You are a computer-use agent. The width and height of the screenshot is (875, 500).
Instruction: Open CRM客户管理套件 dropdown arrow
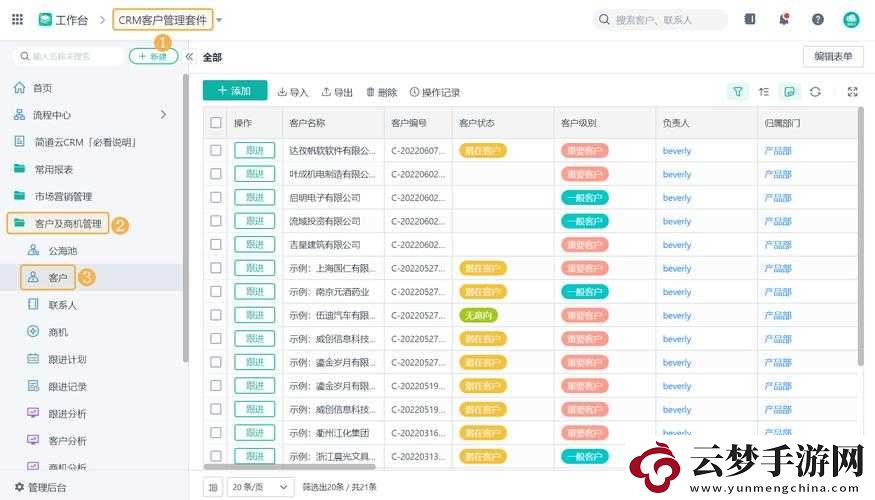coord(219,20)
